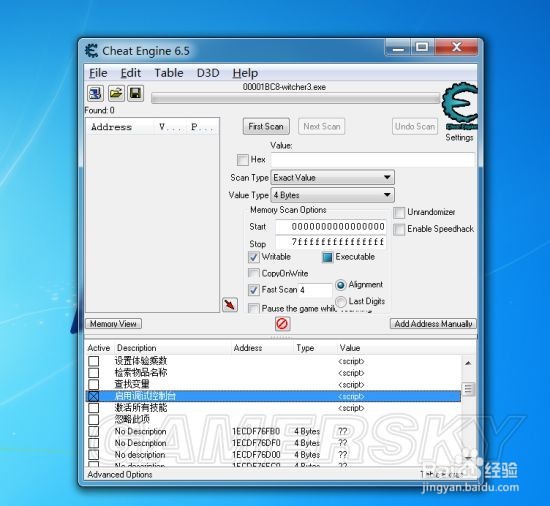Click the scan progress bar
The image size is (550, 506).
[295, 99]
